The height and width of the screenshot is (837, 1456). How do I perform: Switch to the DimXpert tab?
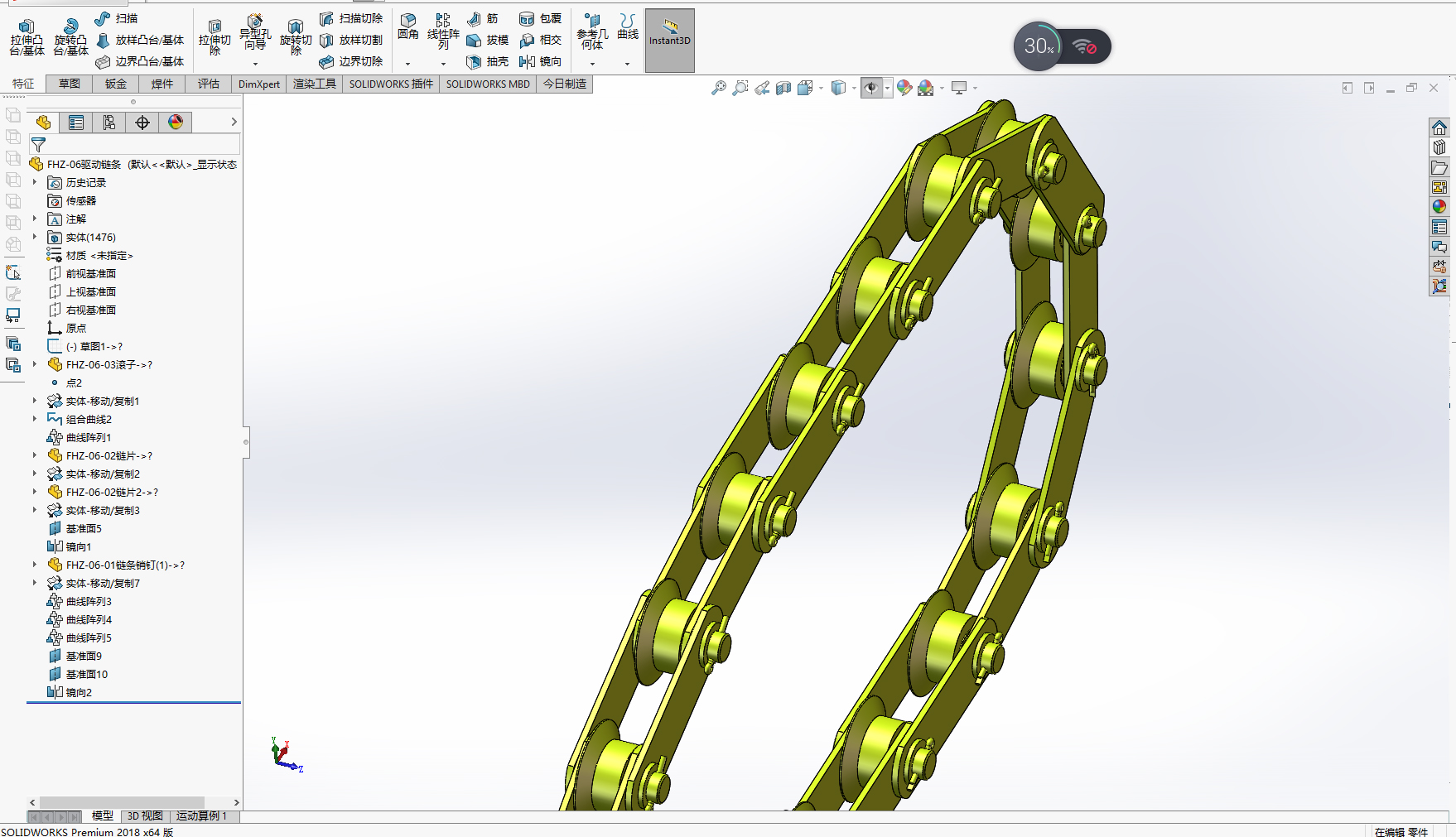point(259,84)
